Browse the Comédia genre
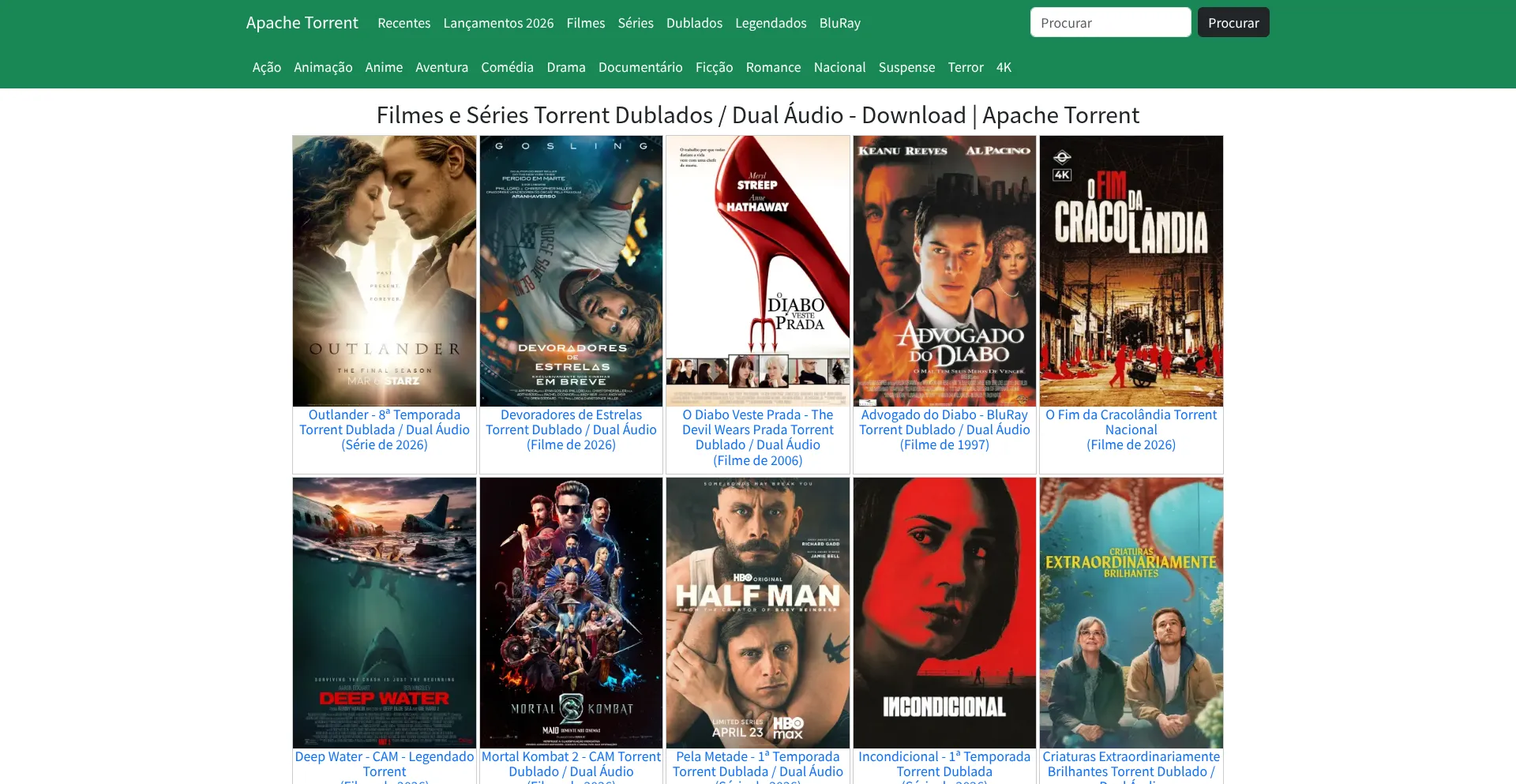This screenshot has width=1516, height=784. tap(508, 67)
